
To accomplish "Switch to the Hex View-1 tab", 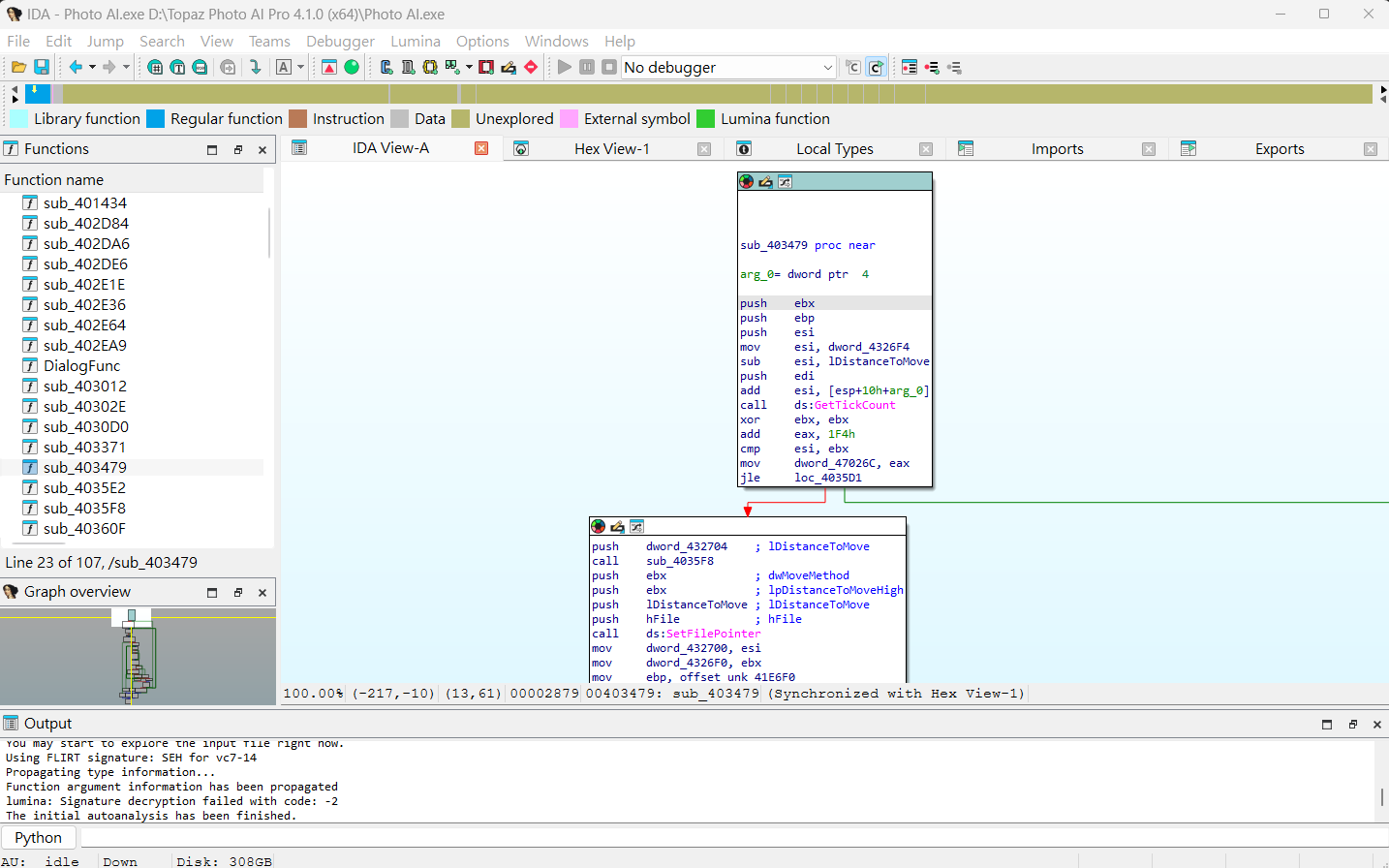I will click(611, 148).
